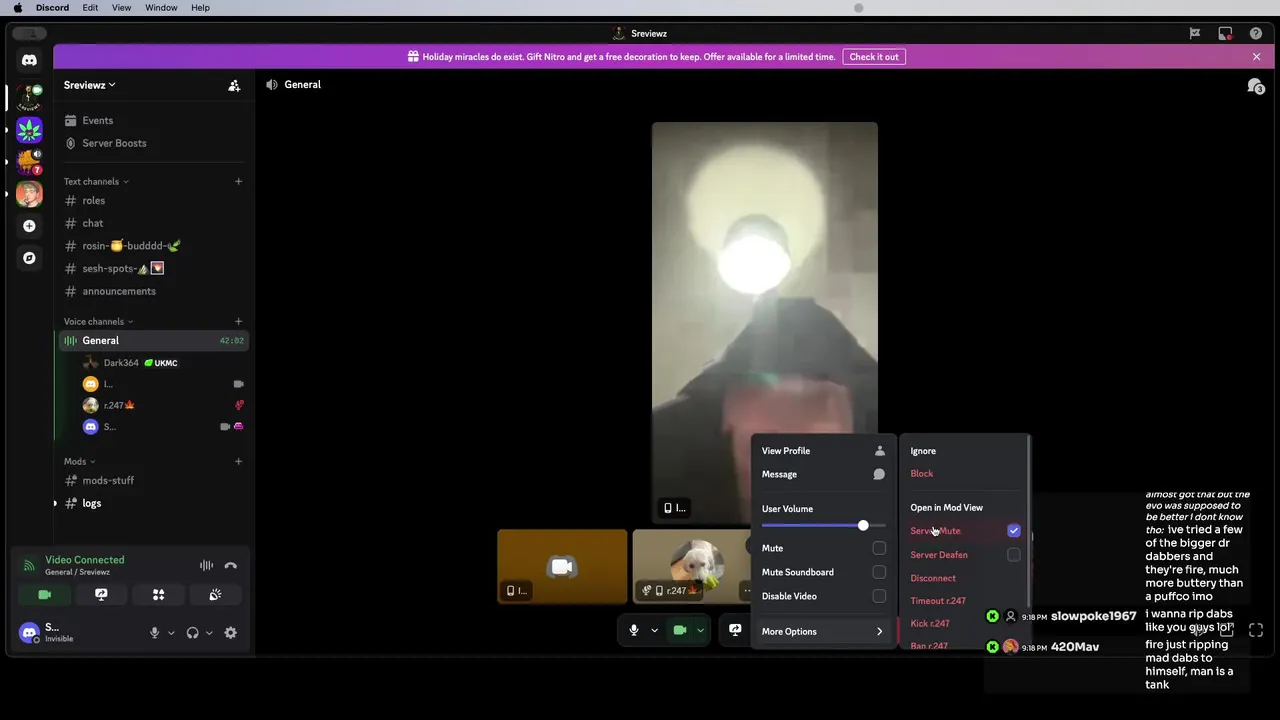
Task: Open camera options arrow in the call control bar
Action: [700, 630]
